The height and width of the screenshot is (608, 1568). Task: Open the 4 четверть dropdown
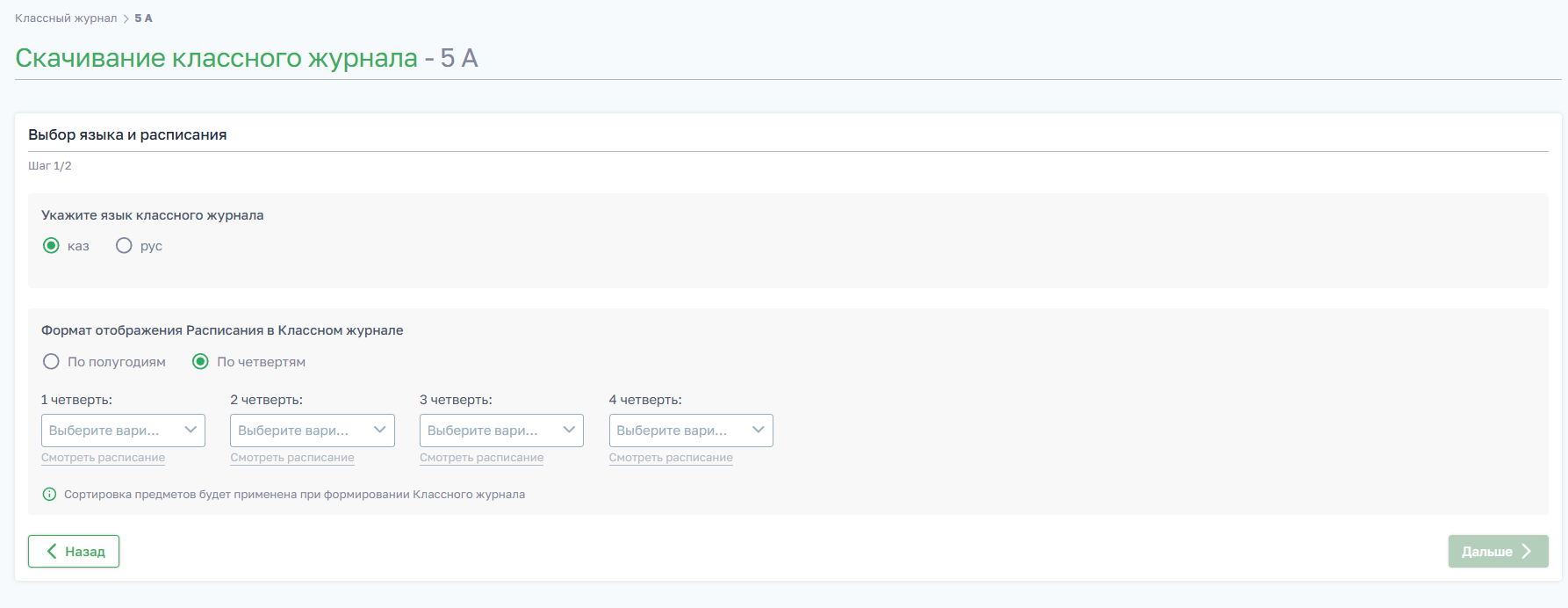click(691, 431)
